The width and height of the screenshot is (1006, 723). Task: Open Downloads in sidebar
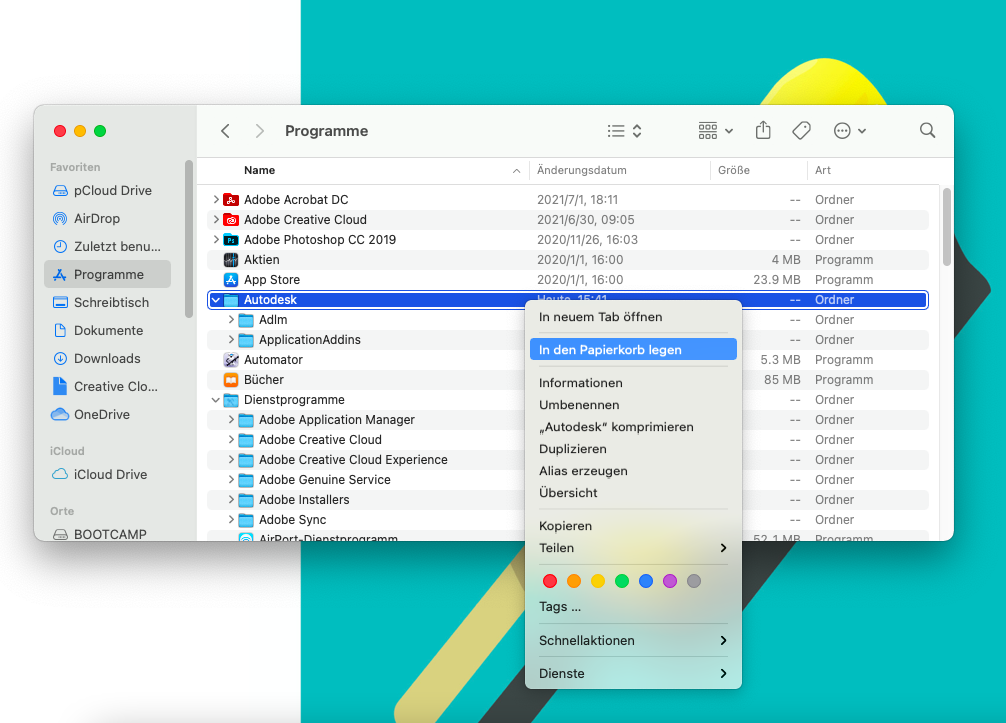[x=108, y=359]
